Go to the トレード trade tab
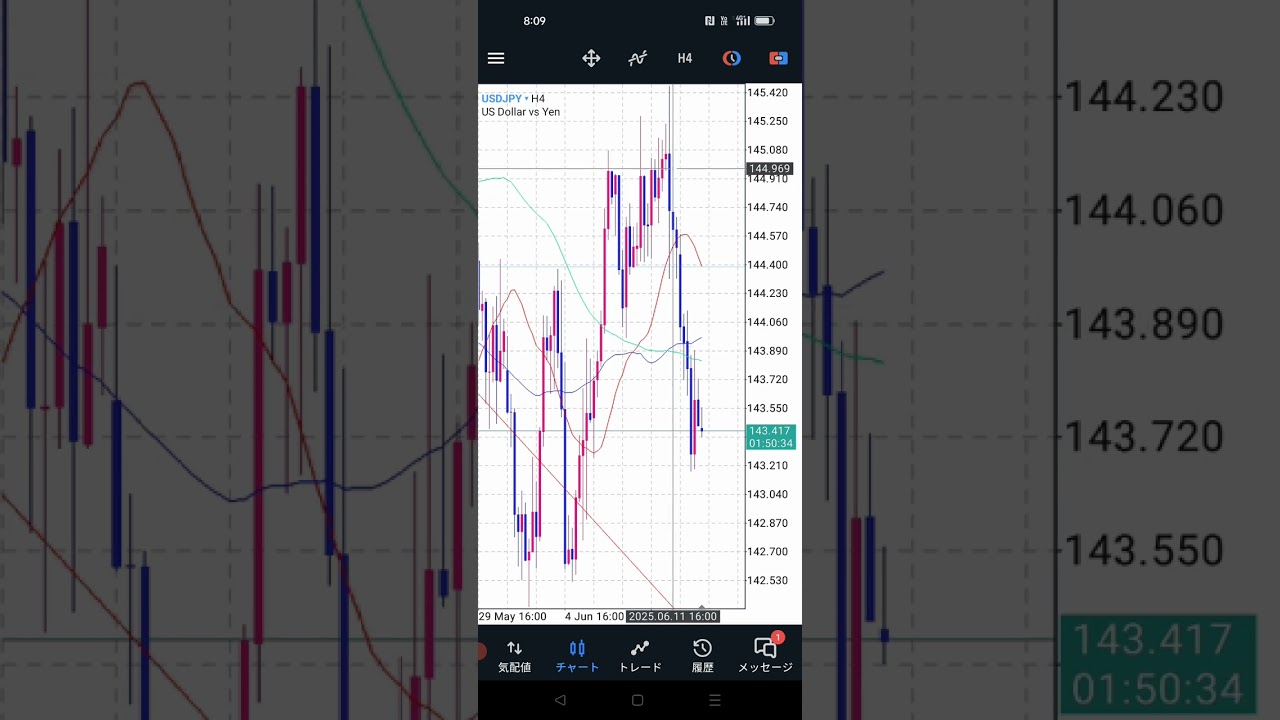 click(x=640, y=656)
